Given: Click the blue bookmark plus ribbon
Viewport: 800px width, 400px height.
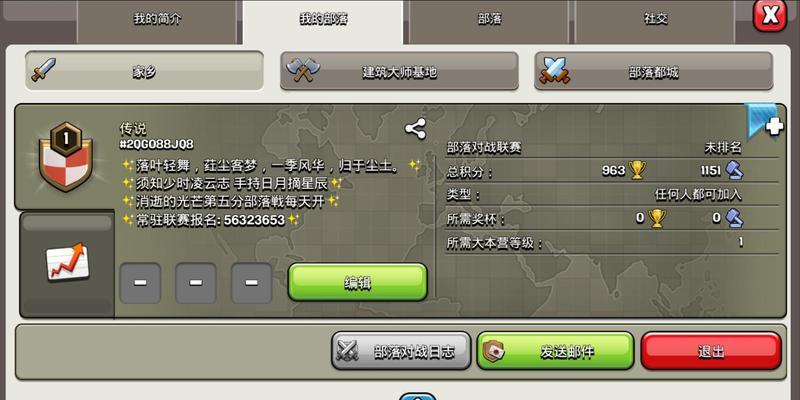Looking at the screenshot, I should pyautogui.click(x=764, y=120).
